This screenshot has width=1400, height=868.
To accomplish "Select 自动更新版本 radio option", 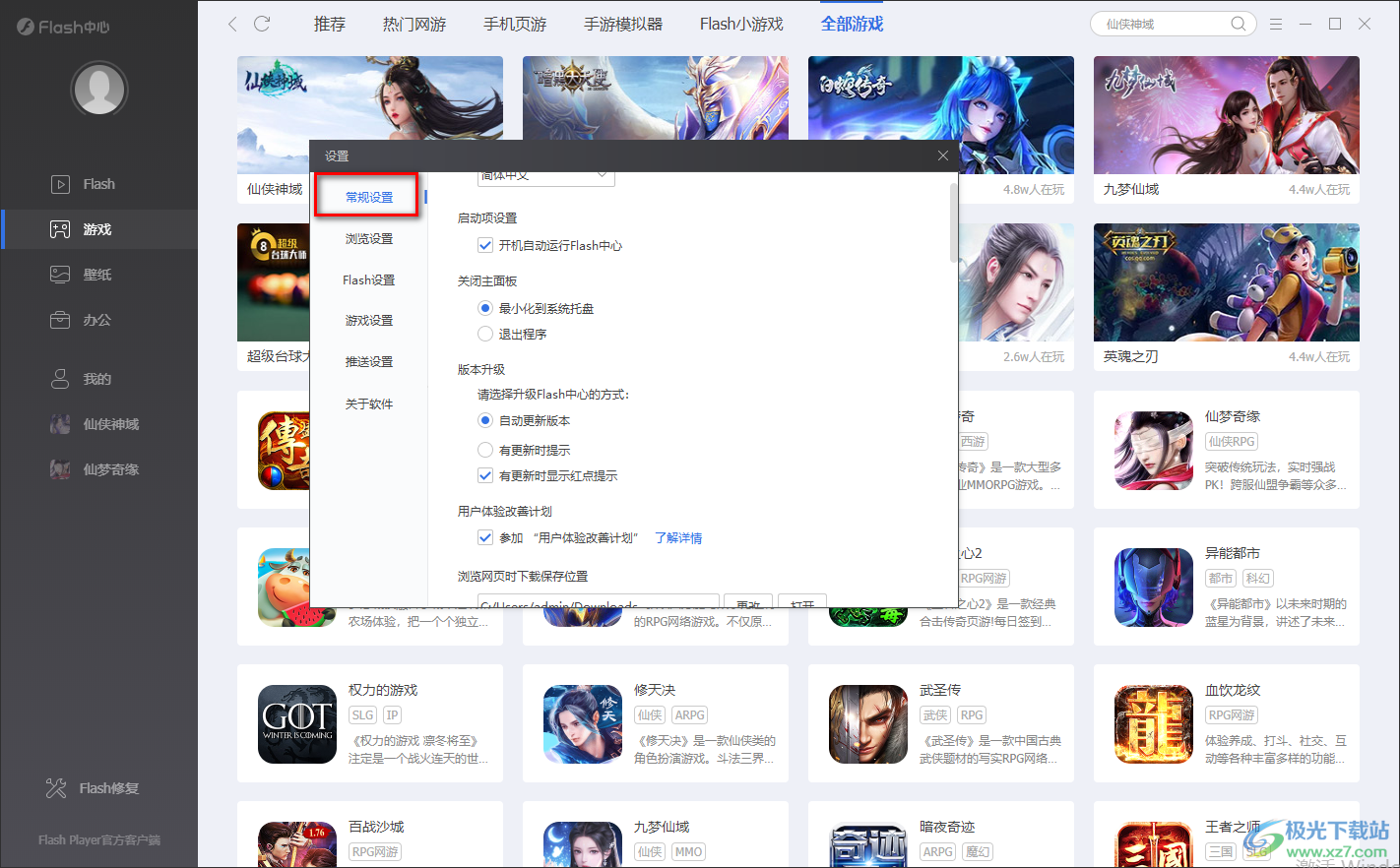I will [x=485, y=420].
